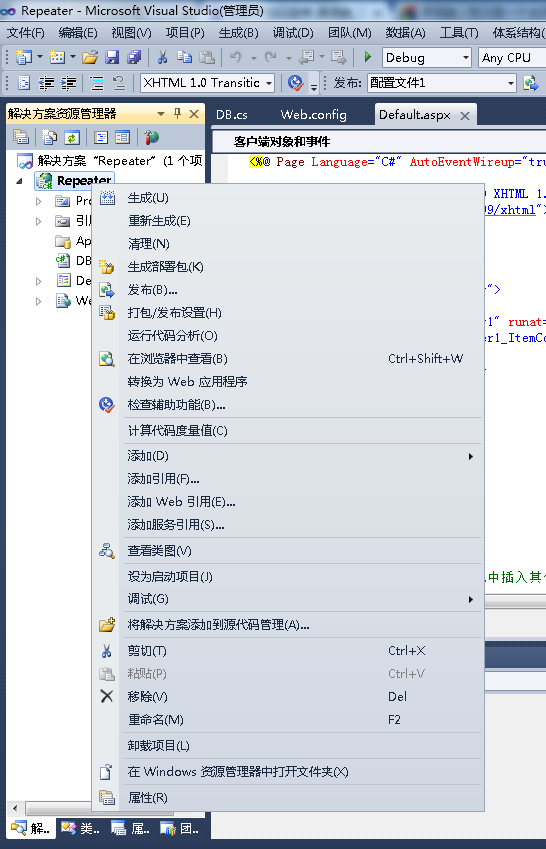Click the Undo arrow icon

pyautogui.click(x=236, y=57)
